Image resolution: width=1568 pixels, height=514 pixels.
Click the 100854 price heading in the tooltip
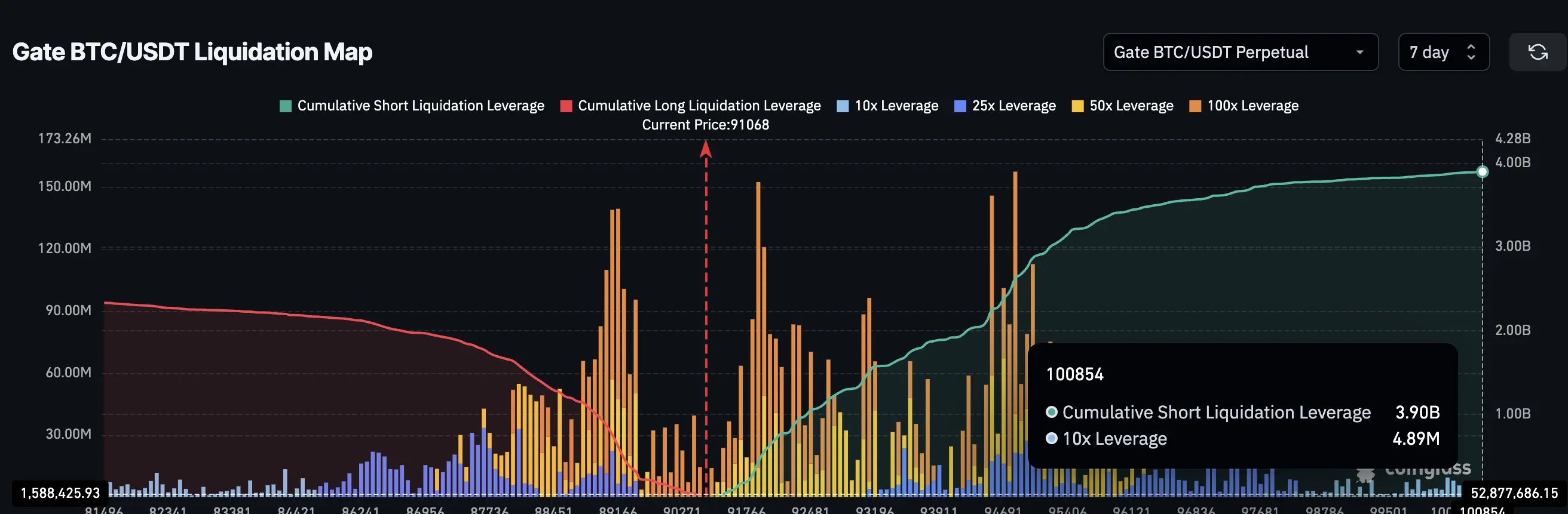point(1074,374)
